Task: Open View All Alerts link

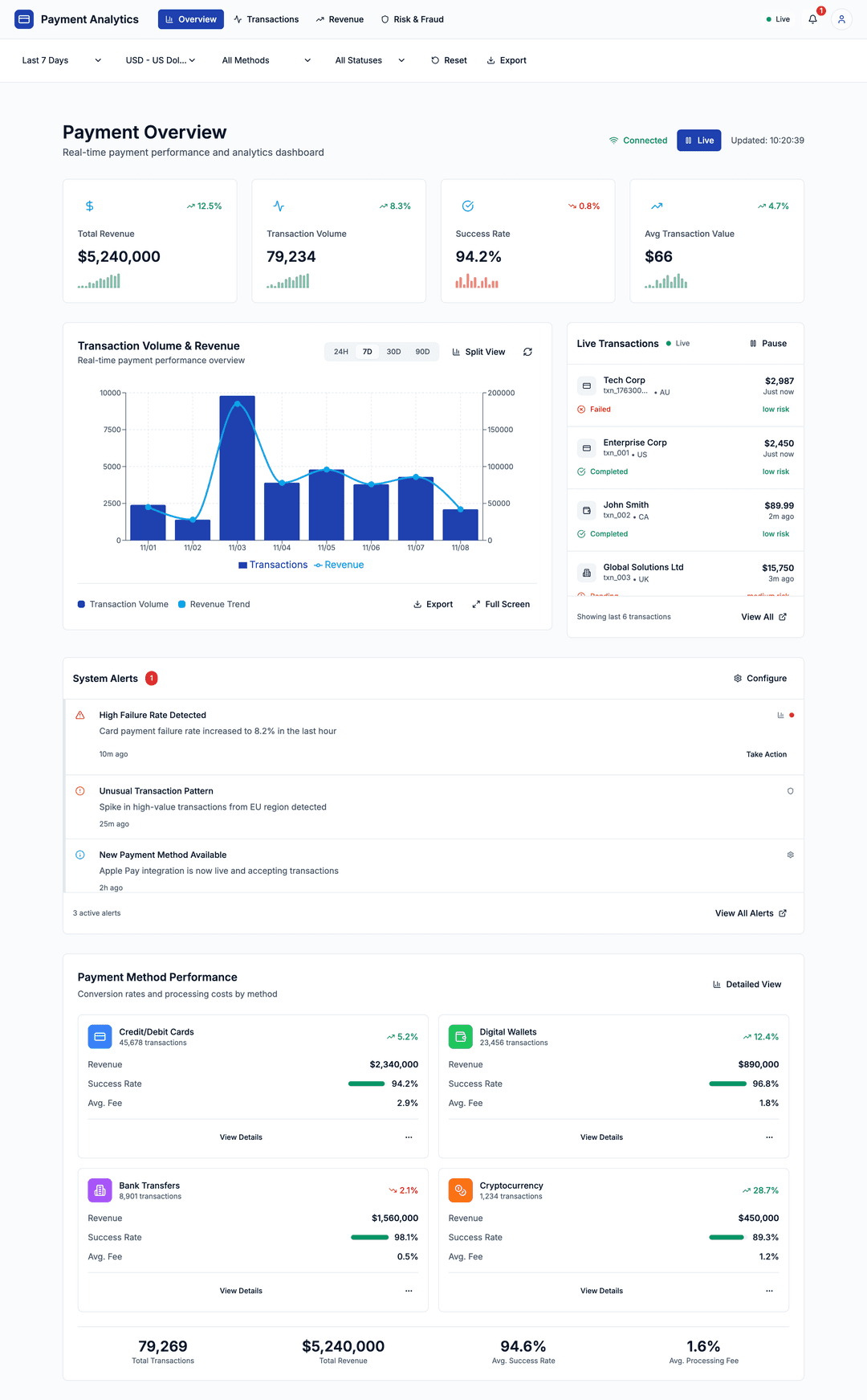Action: (x=751, y=913)
